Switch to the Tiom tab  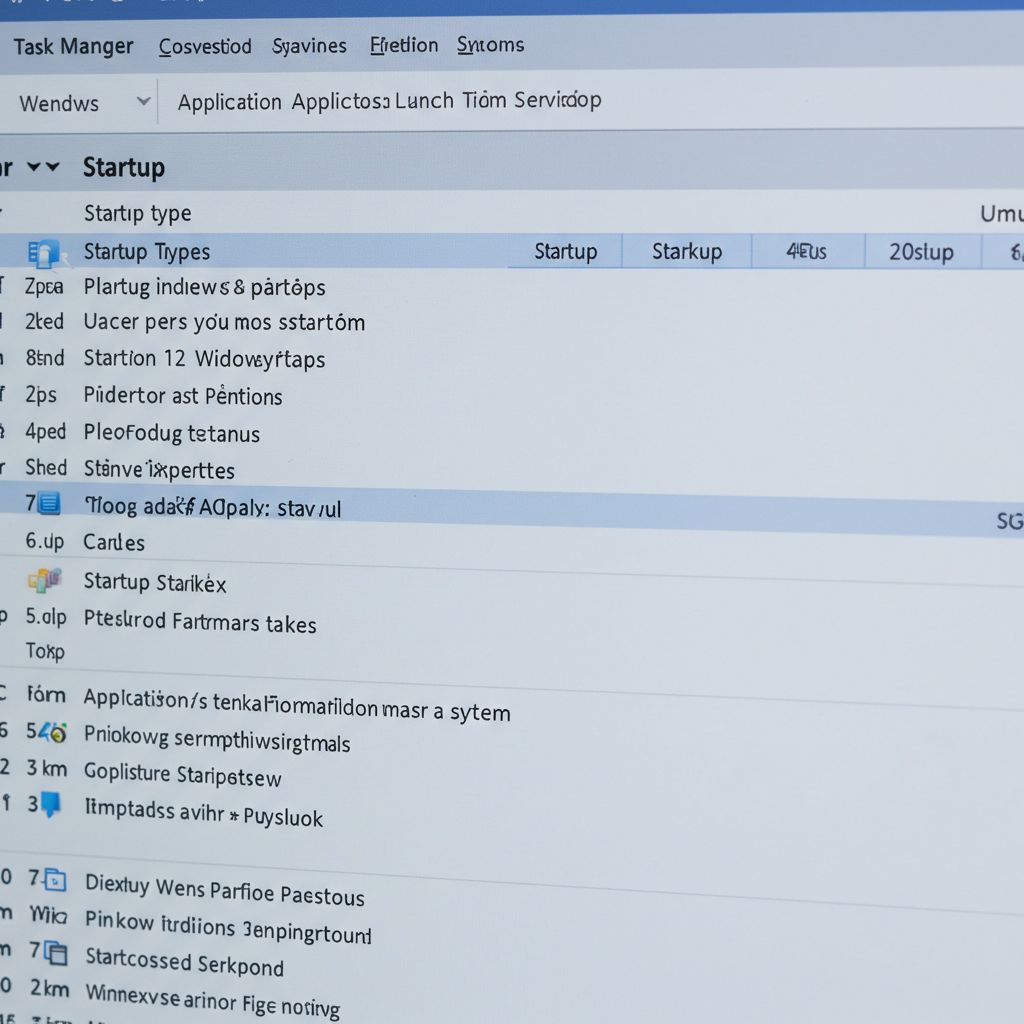(484, 100)
